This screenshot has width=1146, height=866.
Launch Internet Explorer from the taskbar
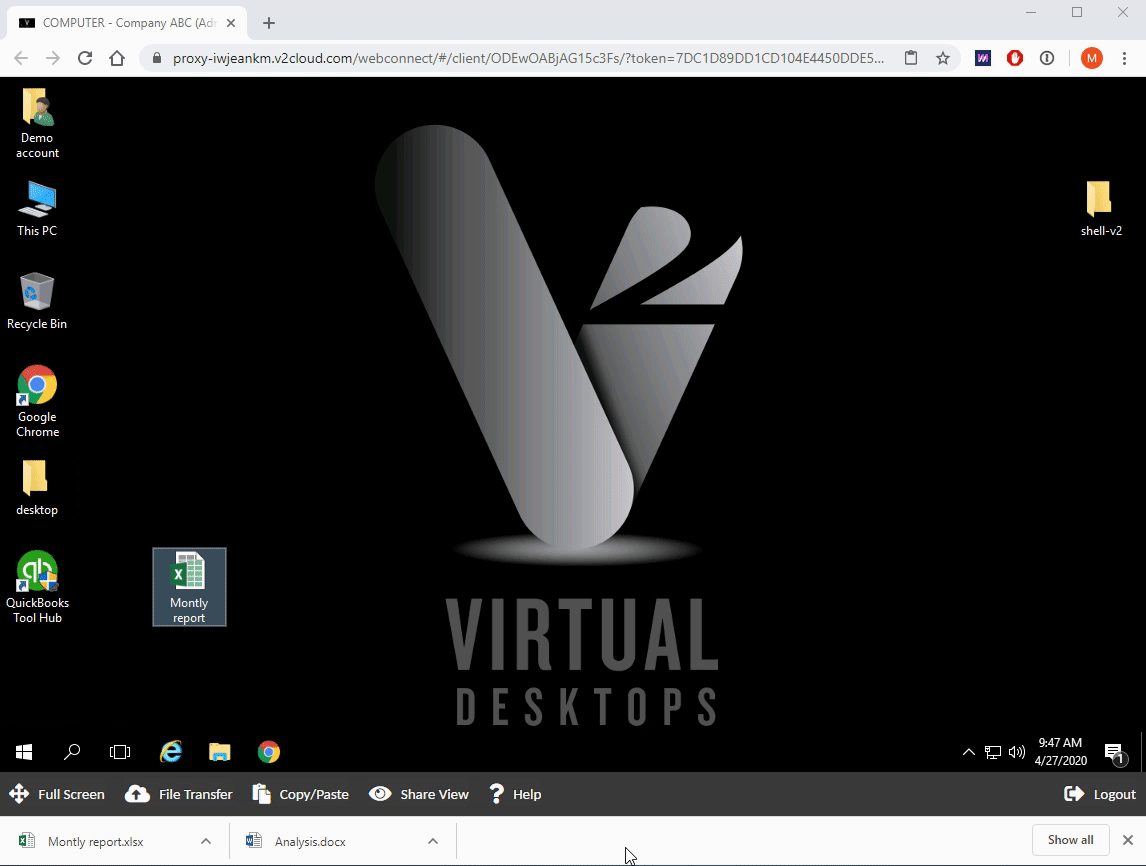171,752
